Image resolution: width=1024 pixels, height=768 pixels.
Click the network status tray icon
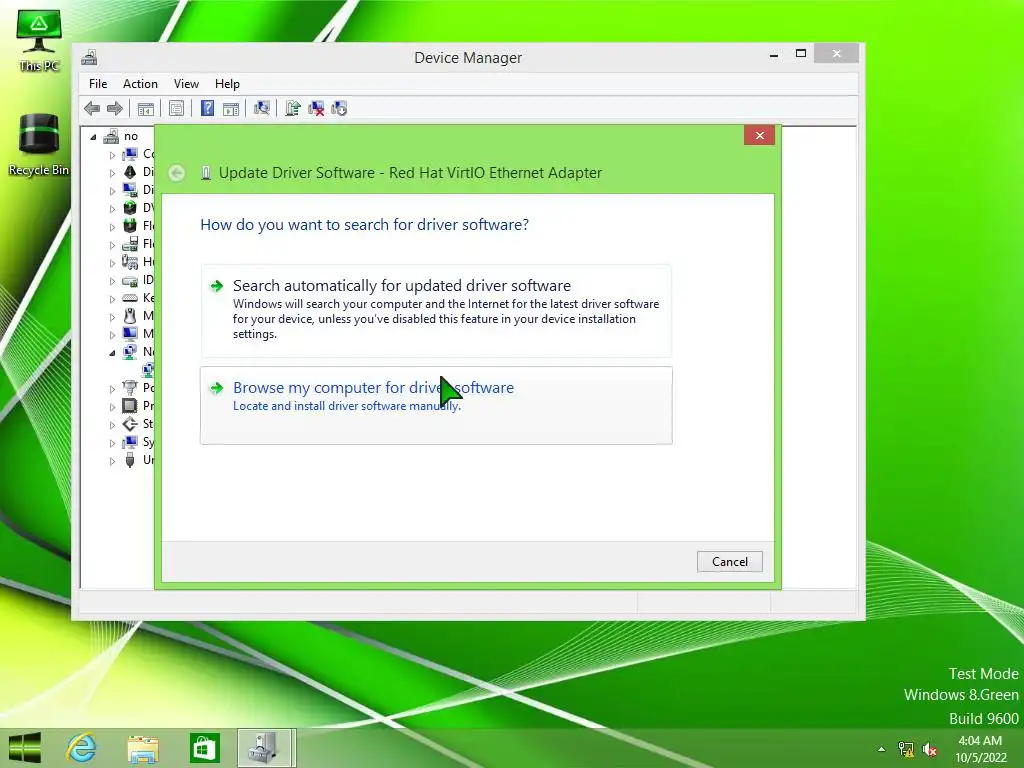pos(906,749)
